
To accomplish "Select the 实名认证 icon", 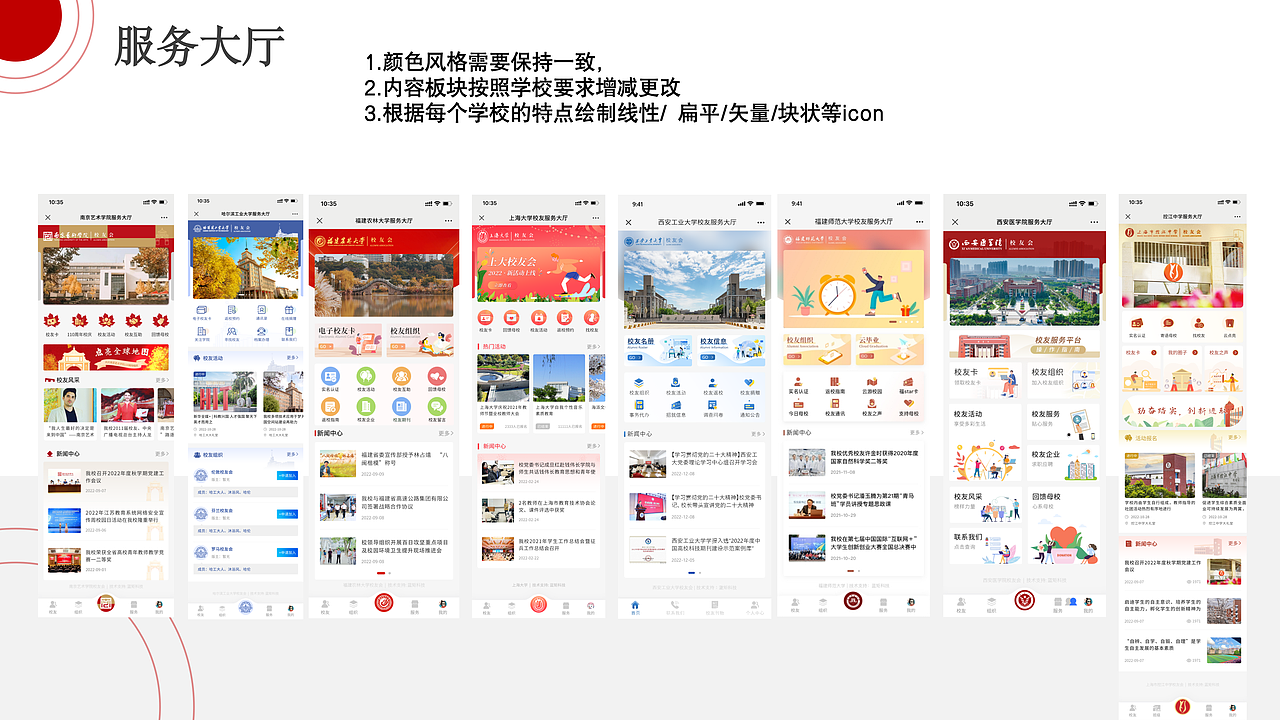I will tap(330, 376).
